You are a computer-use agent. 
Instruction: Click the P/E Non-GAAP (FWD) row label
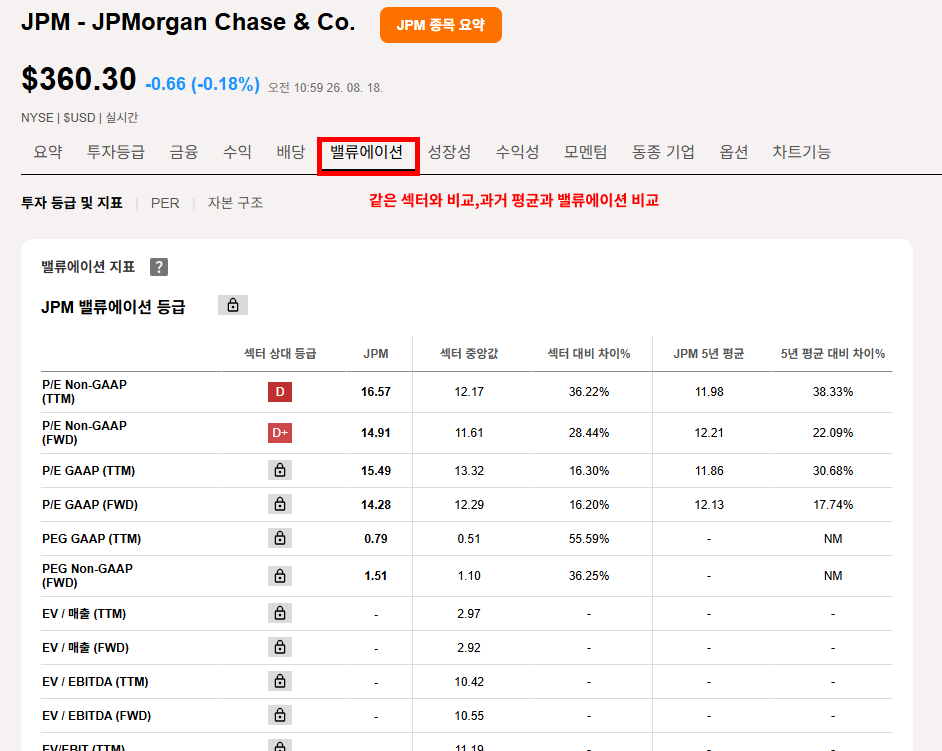coord(84,433)
